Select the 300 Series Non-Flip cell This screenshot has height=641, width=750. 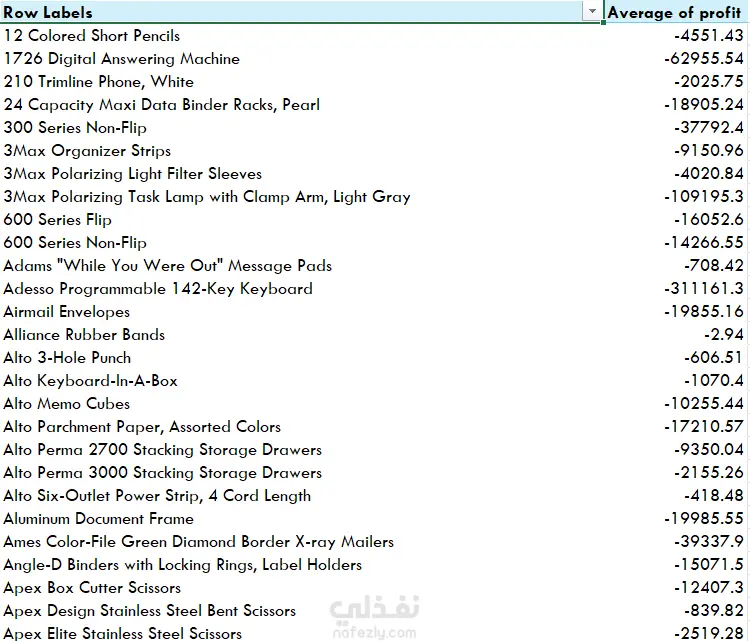point(75,128)
